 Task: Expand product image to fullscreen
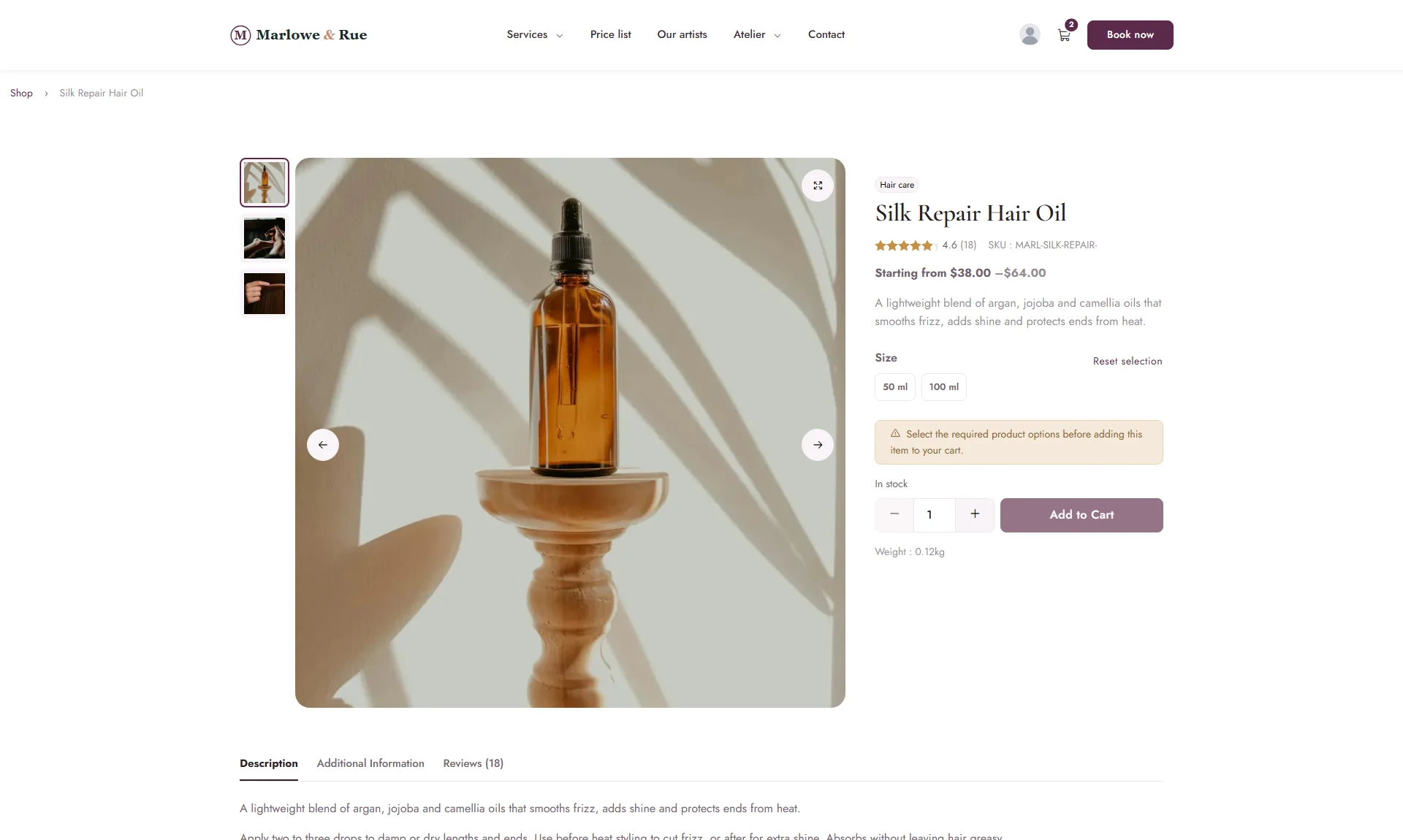point(818,186)
